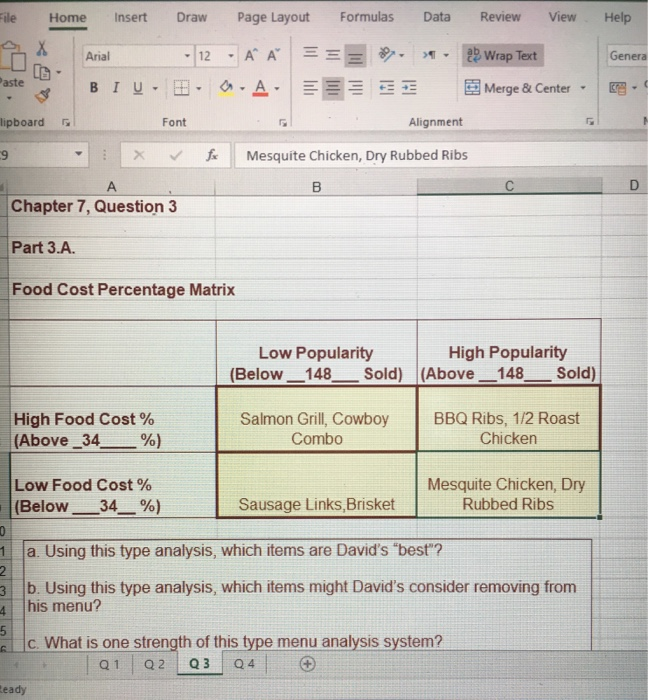Apply the Borders icon
Screen dimensions: 648x700
click(x=181, y=88)
